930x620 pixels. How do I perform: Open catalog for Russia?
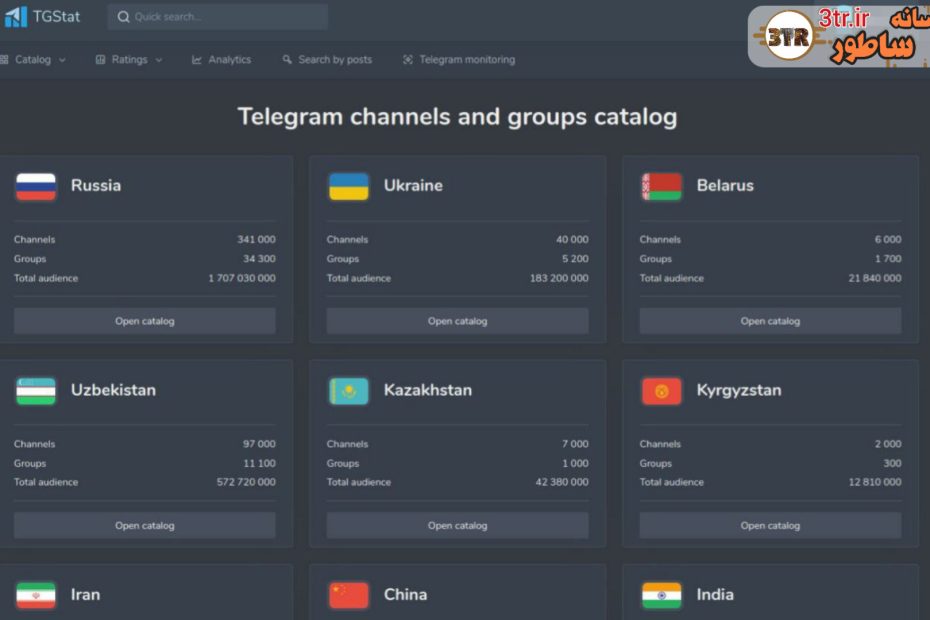click(x=145, y=321)
